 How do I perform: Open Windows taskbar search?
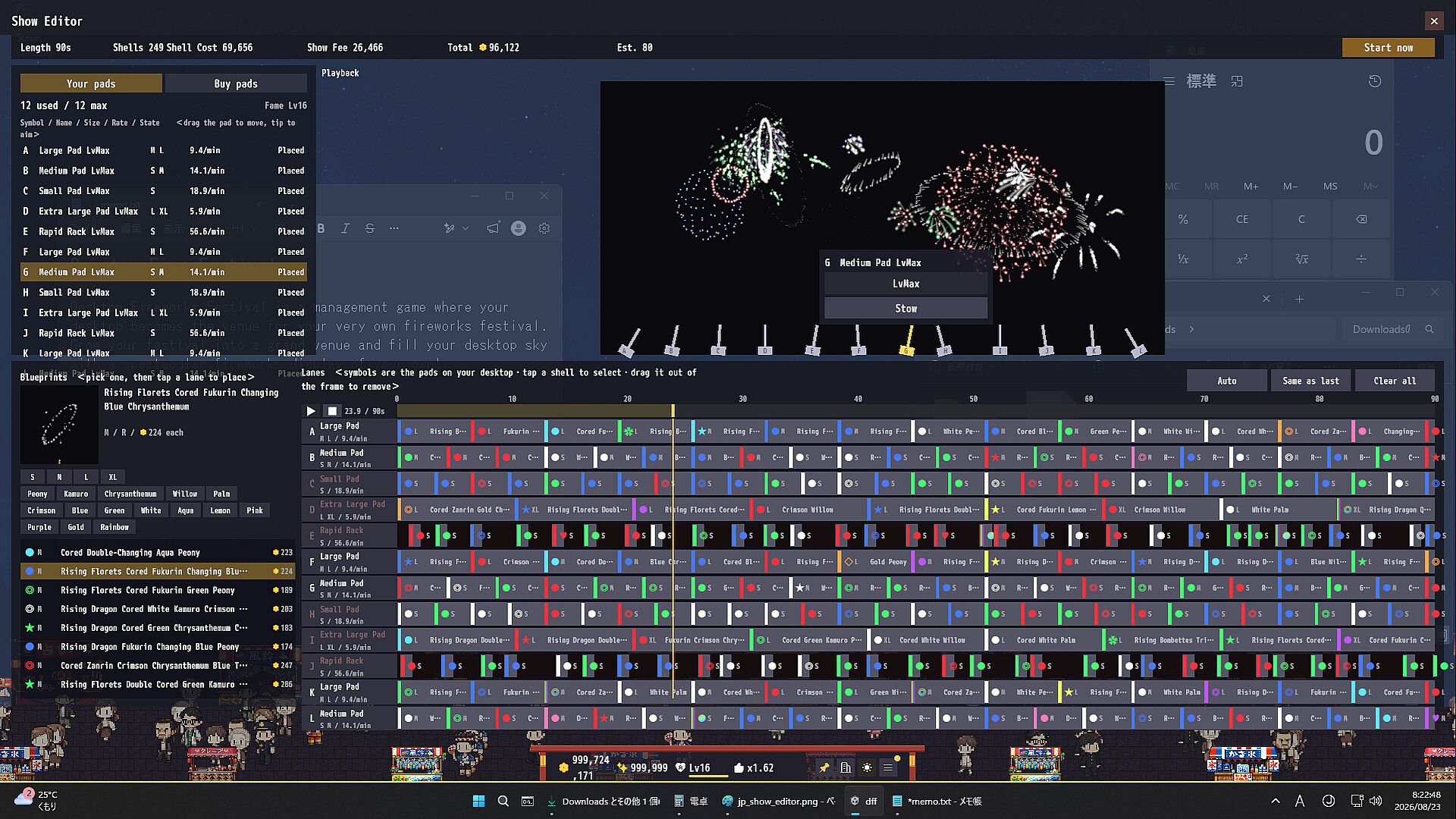(x=503, y=801)
